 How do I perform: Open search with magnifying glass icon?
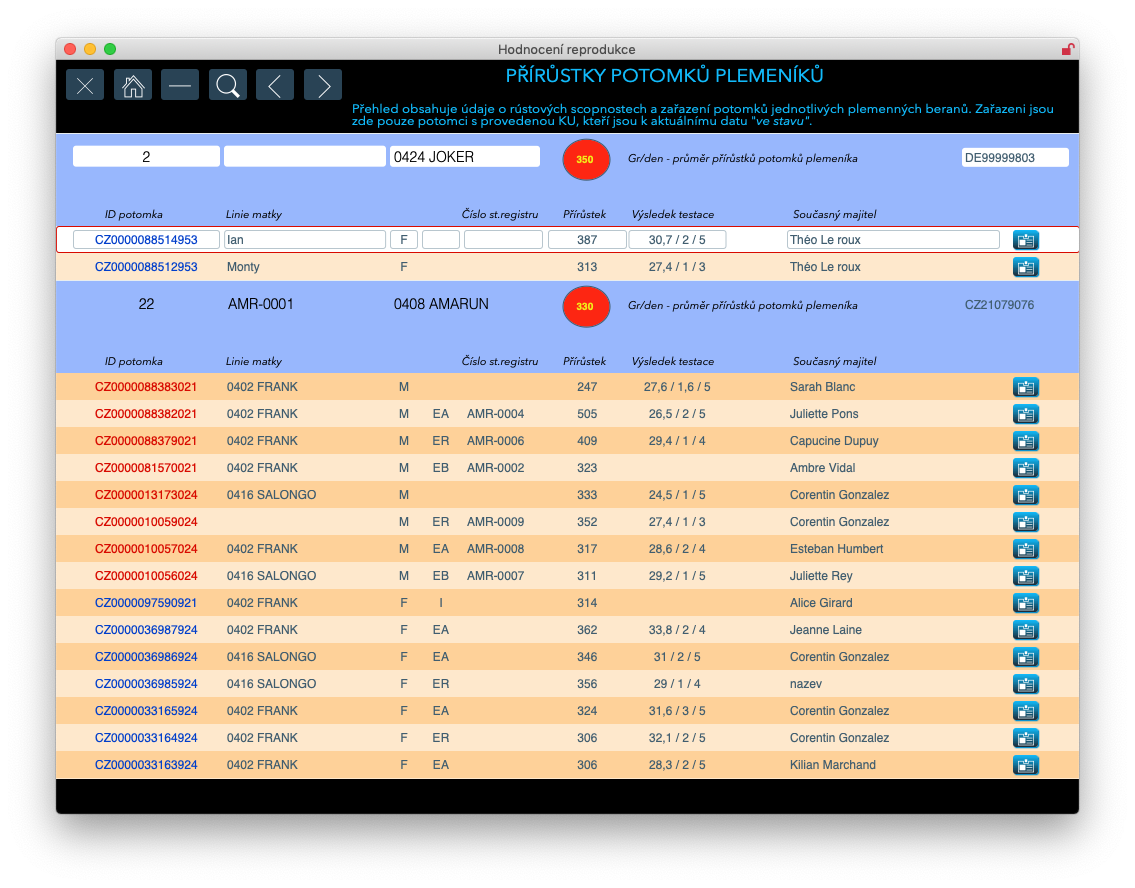click(228, 86)
